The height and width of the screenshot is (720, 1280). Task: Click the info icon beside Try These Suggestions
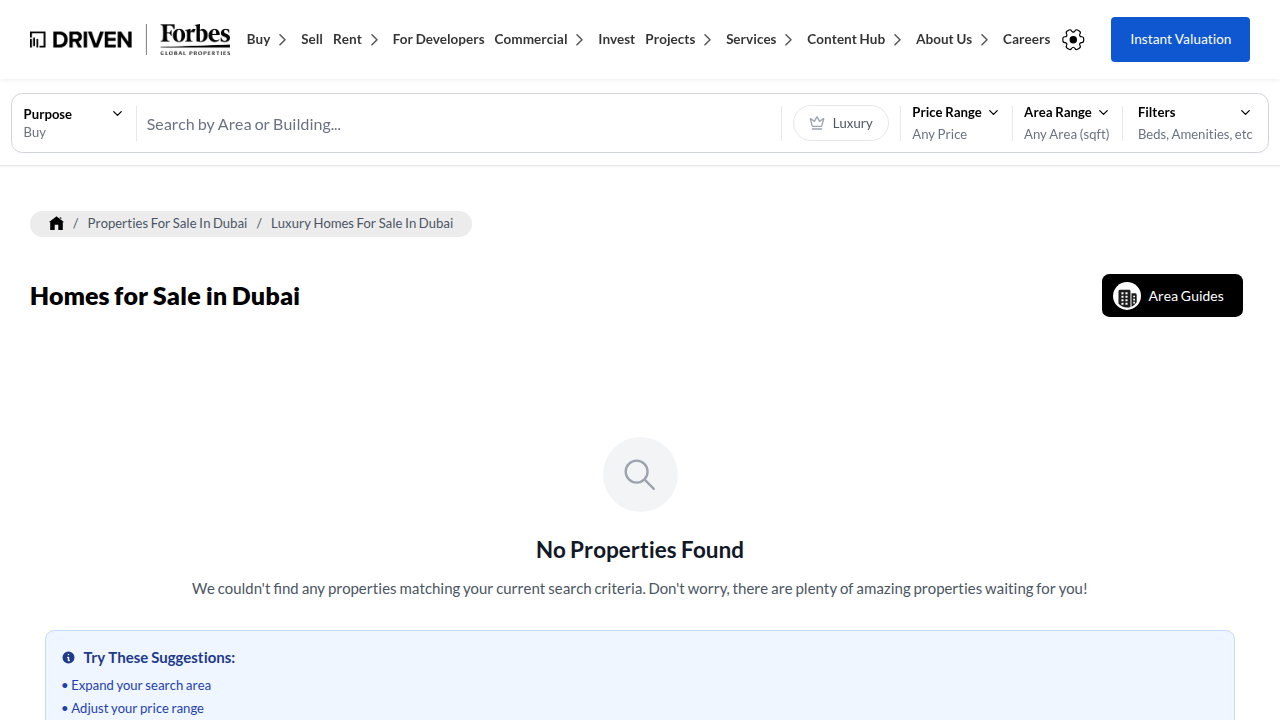pos(68,657)
